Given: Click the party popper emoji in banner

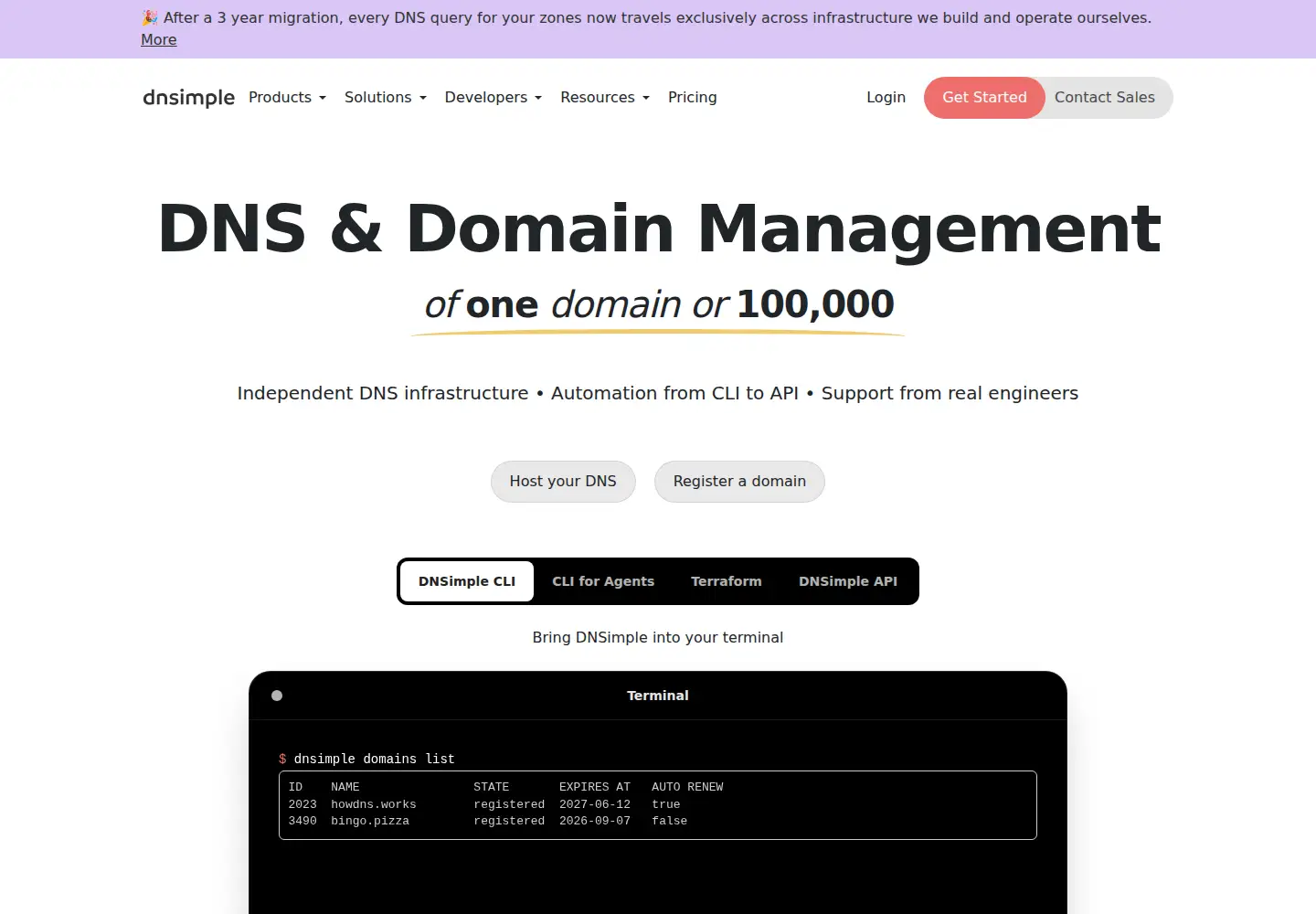Looking at the screenshot, I should [x=150, y=17].
